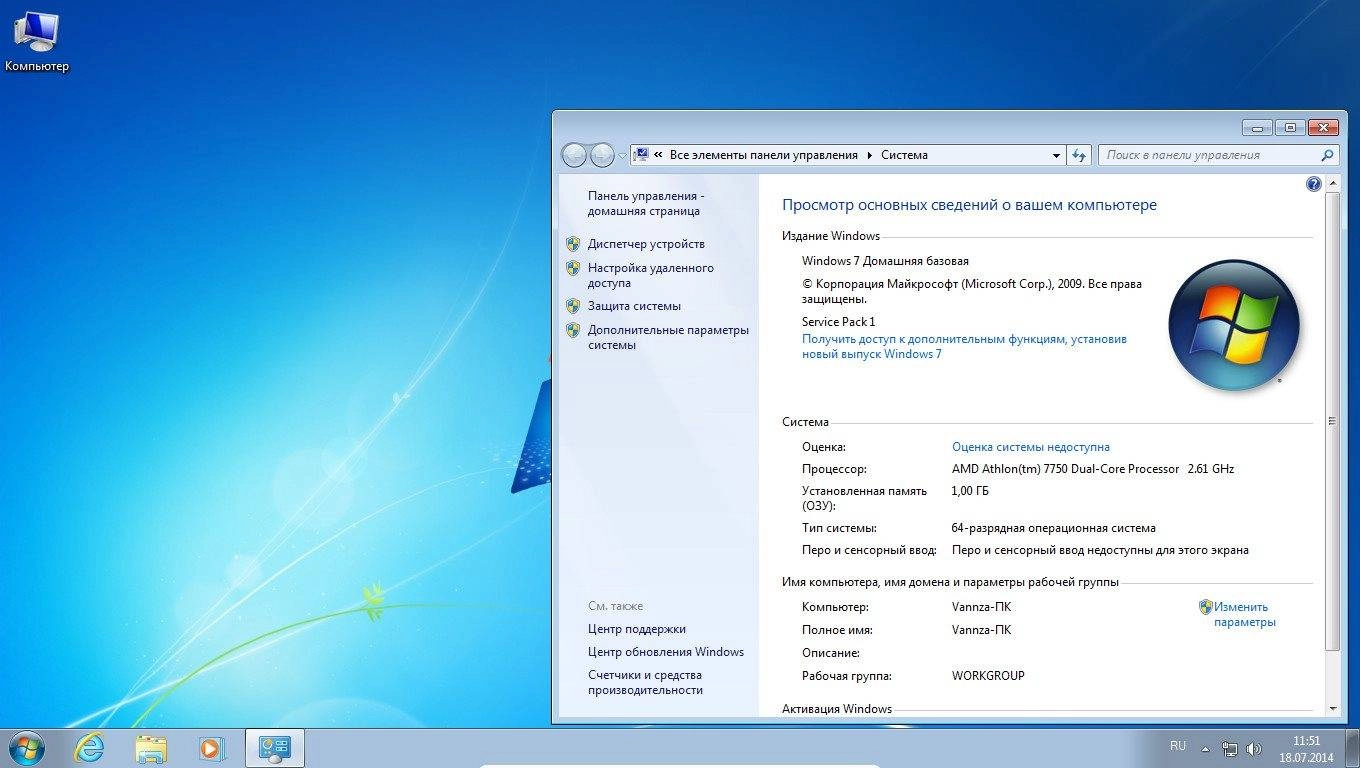
Task: Click shield icon next to Защита системы
Action: pyautogui.click(x=573, y=306)
